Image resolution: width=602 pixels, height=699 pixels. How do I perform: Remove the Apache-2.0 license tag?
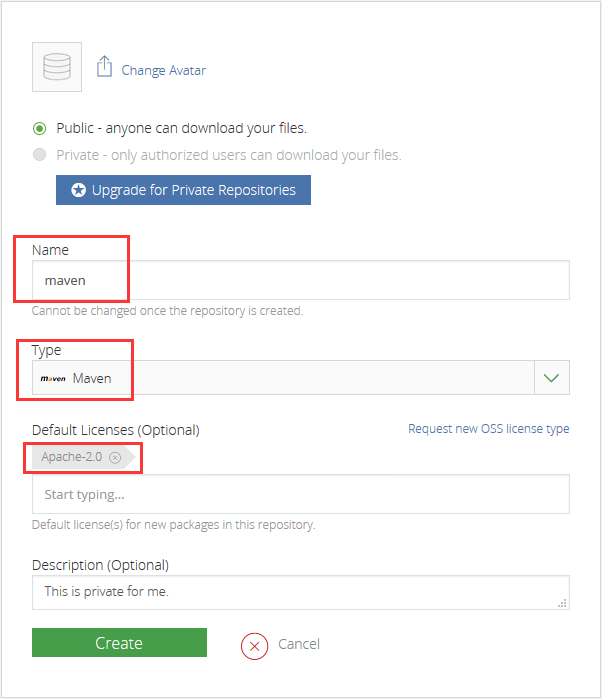click(x=115, y=457)
